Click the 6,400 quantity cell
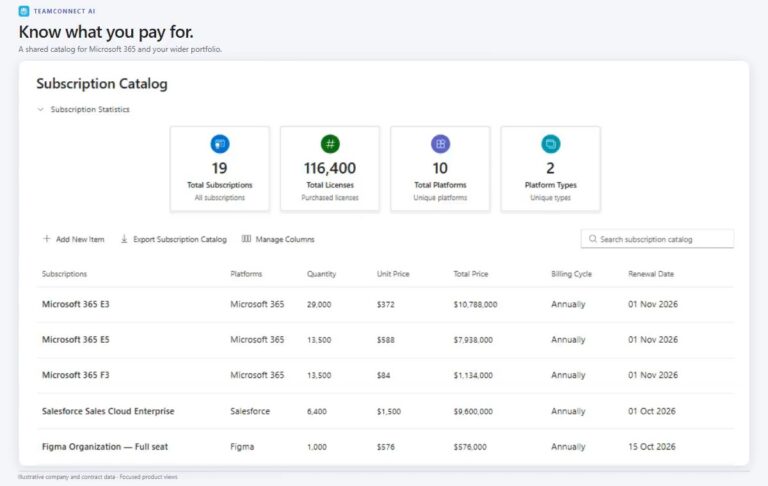768x486 pixels. pyautogui.click(x=317, y=412)
